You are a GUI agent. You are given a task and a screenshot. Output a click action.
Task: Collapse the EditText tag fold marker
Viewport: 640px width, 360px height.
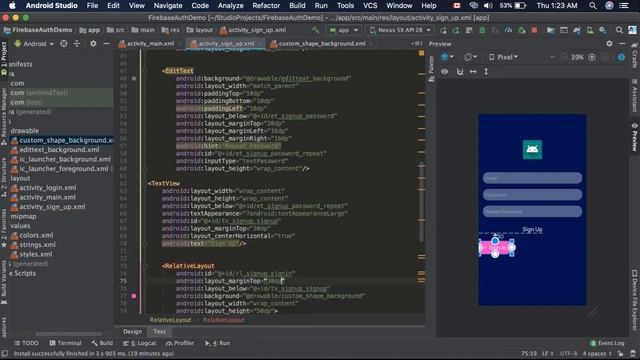click(x=144, y=71)
